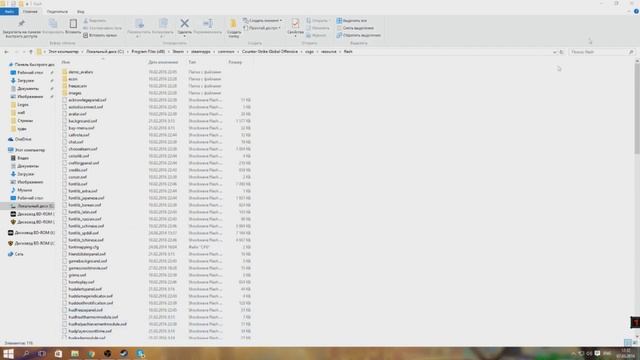Click Program Files (x86) in the address bar
The height and width of the screenshot is (360, 640).
(x=148, y=52)
